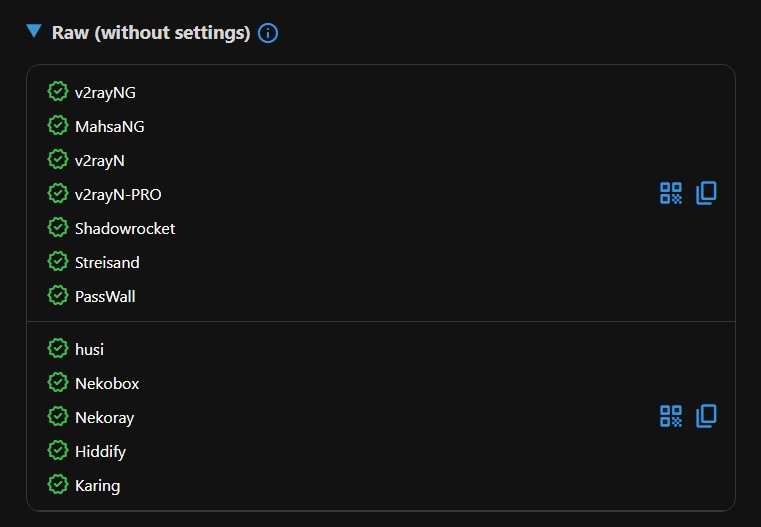This screenshot has height=527, width=761.
Task: Click the green check badge beside v2rayNG
Action: tap(58, 92)
